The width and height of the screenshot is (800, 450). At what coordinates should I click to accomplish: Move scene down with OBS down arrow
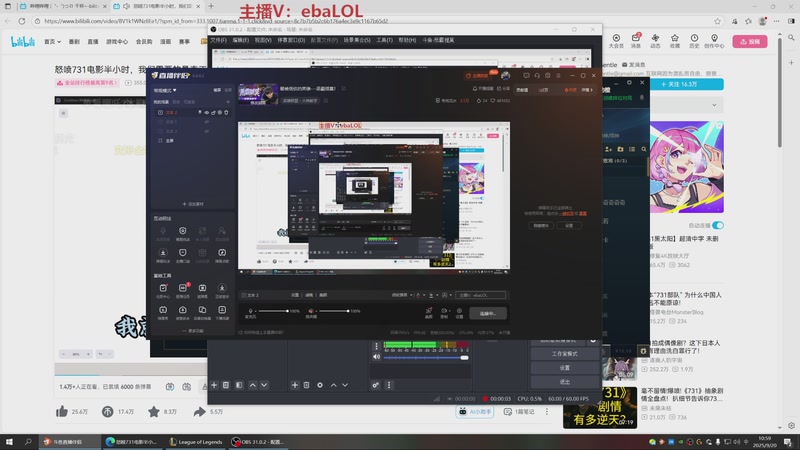pos(264,385)
